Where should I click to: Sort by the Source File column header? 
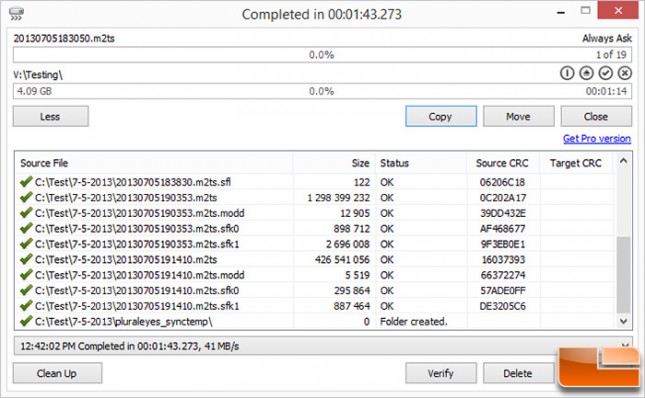(153, 163)
